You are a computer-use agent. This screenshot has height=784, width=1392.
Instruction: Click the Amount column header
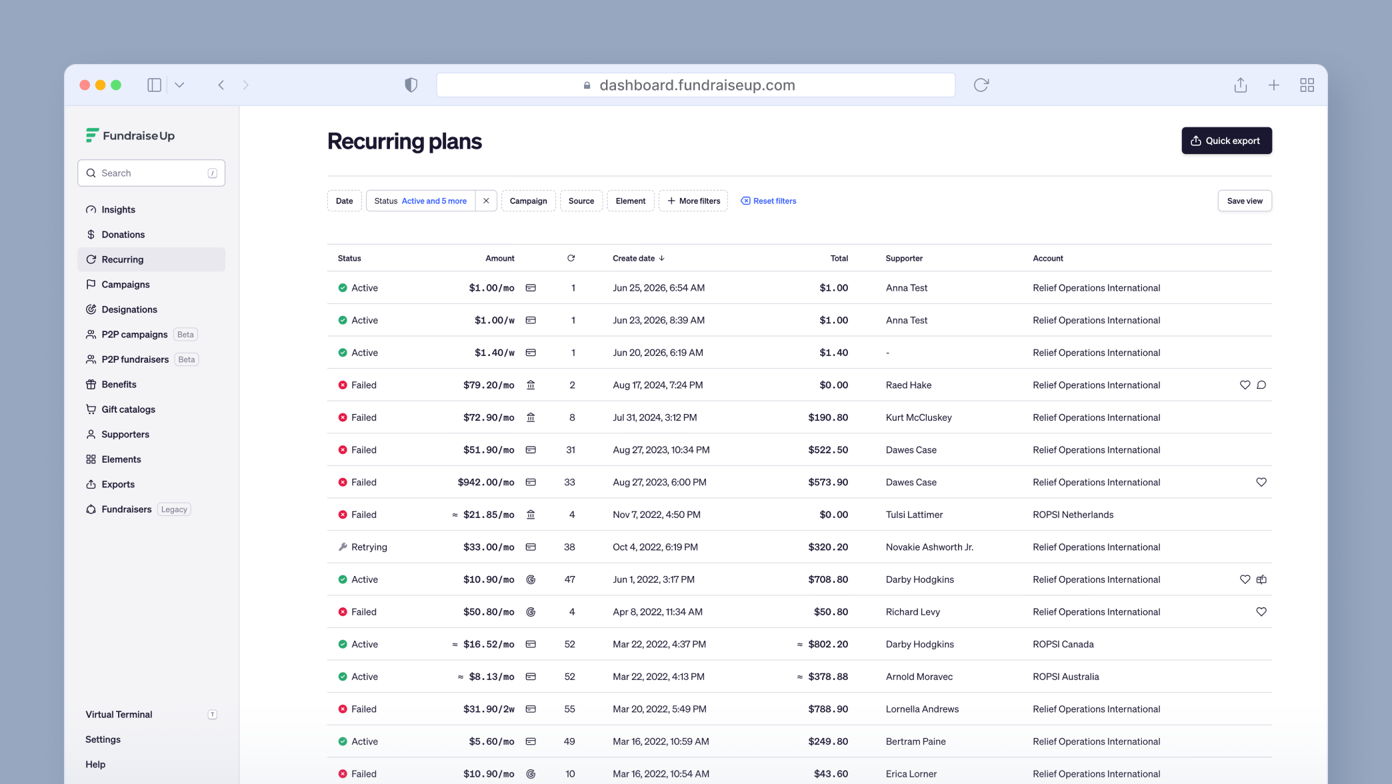(x=499, y=258)
